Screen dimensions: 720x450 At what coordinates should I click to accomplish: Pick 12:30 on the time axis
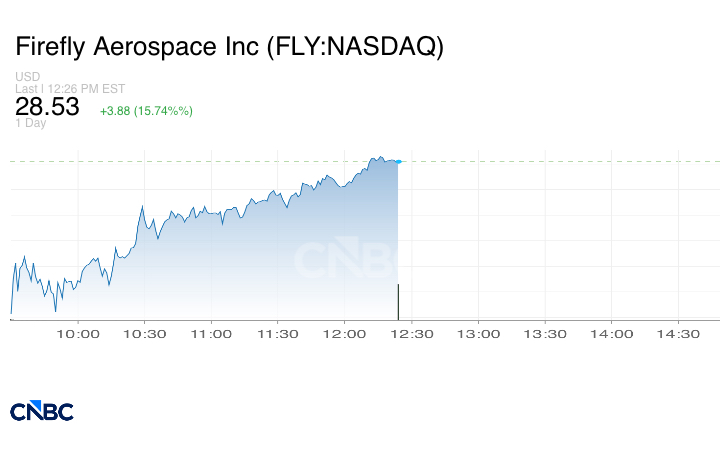pyautogui.click(x=411, y=334)
